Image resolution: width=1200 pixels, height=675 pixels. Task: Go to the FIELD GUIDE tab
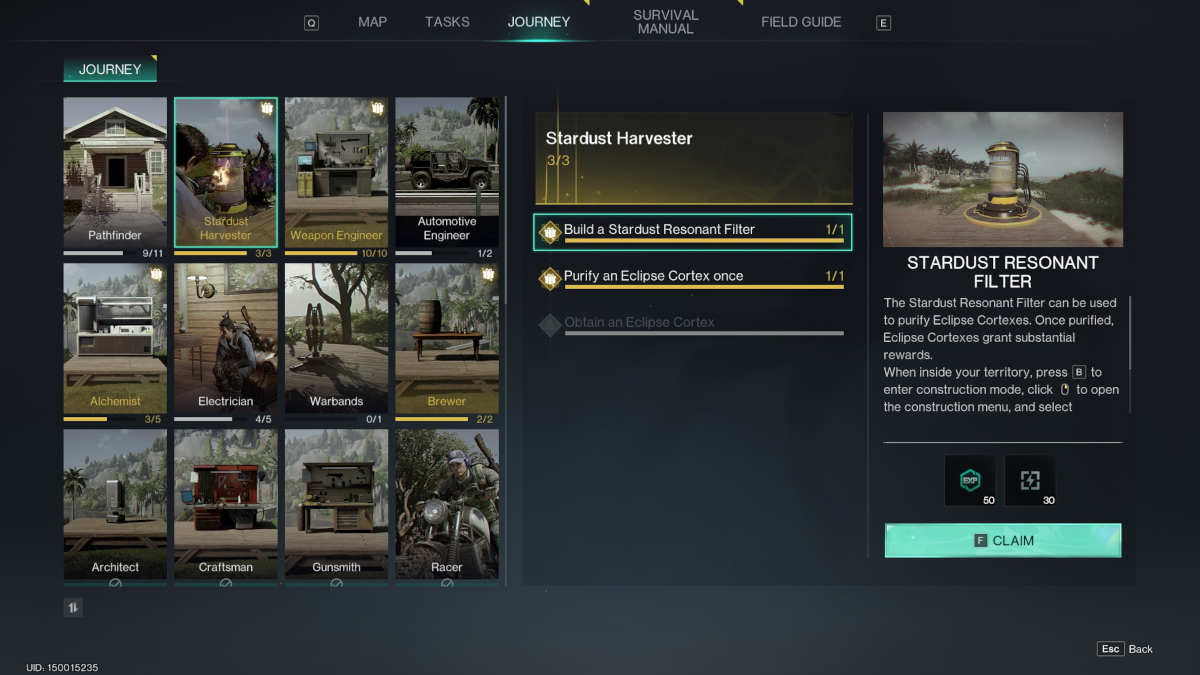point(801,22)
